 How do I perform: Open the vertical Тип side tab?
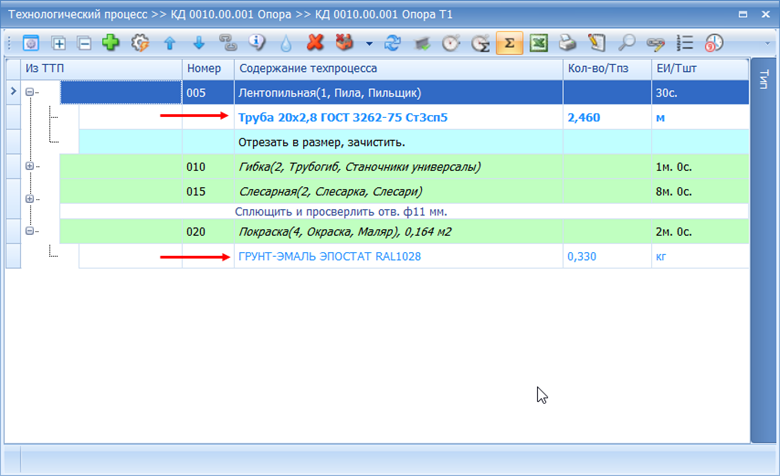[764, 80]
